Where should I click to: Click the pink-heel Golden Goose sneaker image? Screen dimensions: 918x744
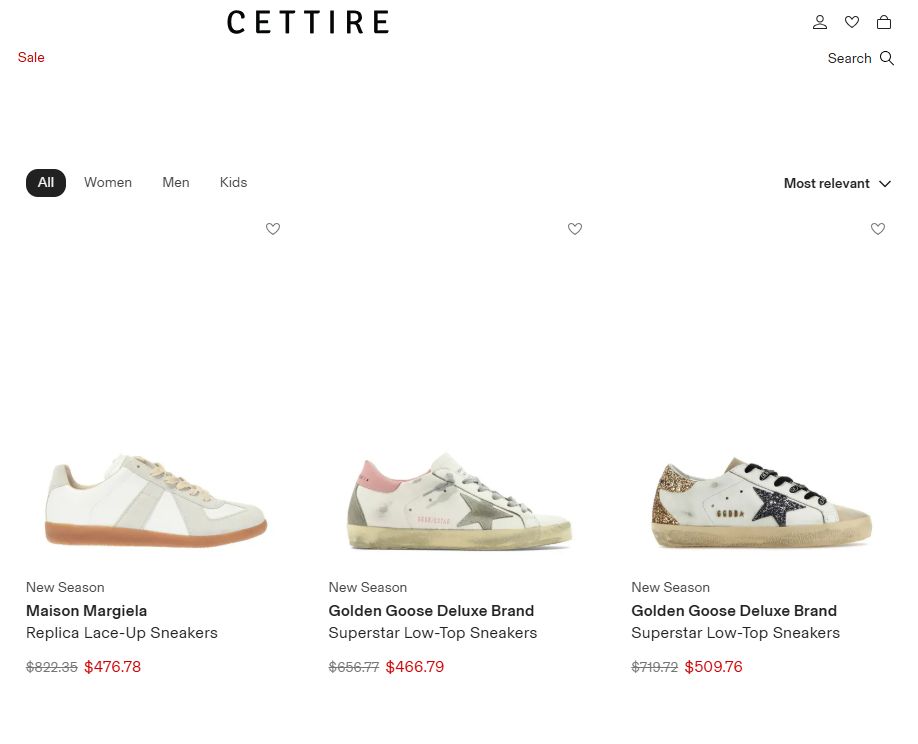tap(459, 501)
